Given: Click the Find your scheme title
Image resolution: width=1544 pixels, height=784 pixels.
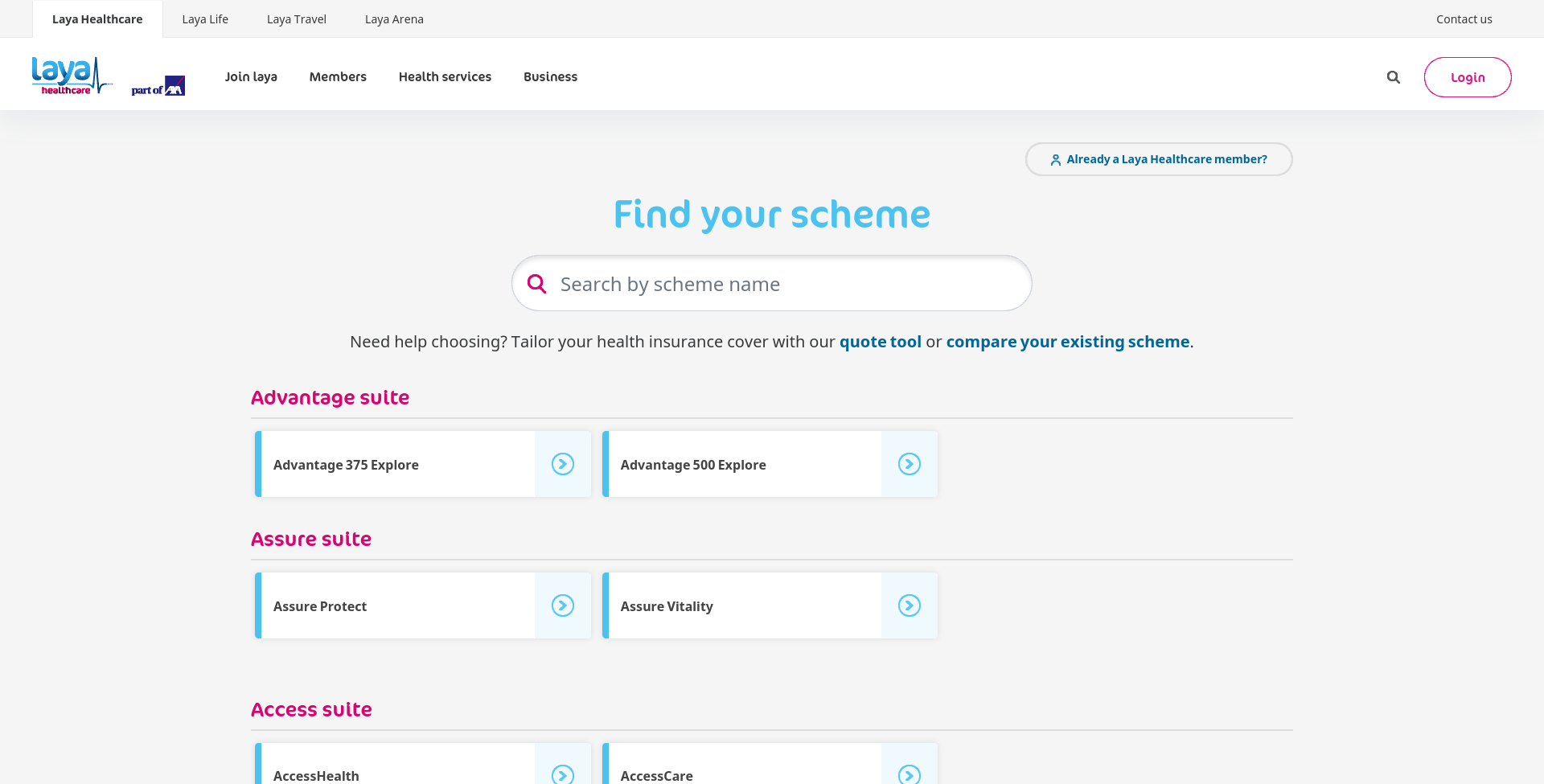Looking at the screenshot, I should [x=772, y=215].
